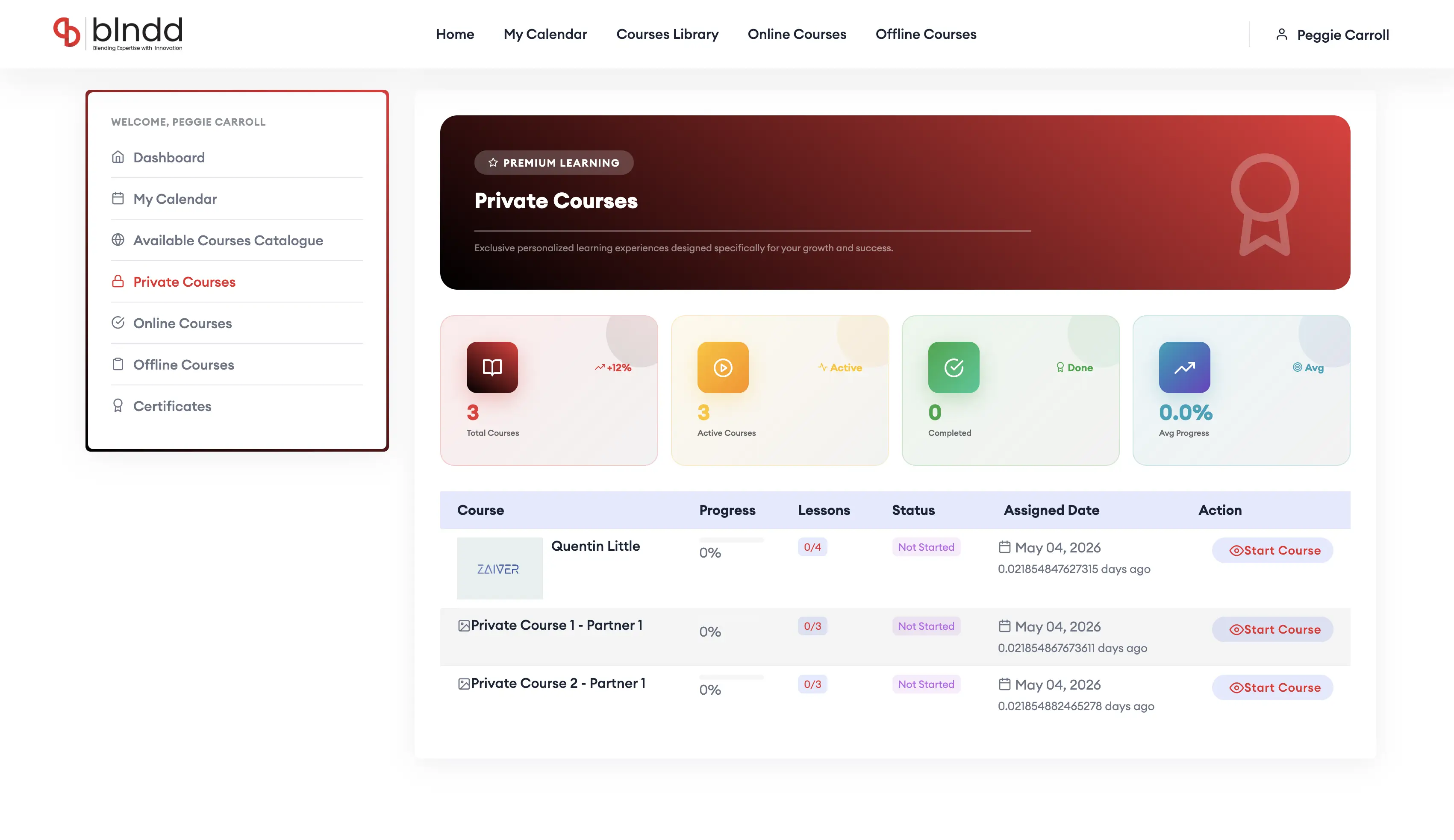The image size is (1454, 840).
Task: Click the book icon on the Total Courses card
Action: (492, 367)
